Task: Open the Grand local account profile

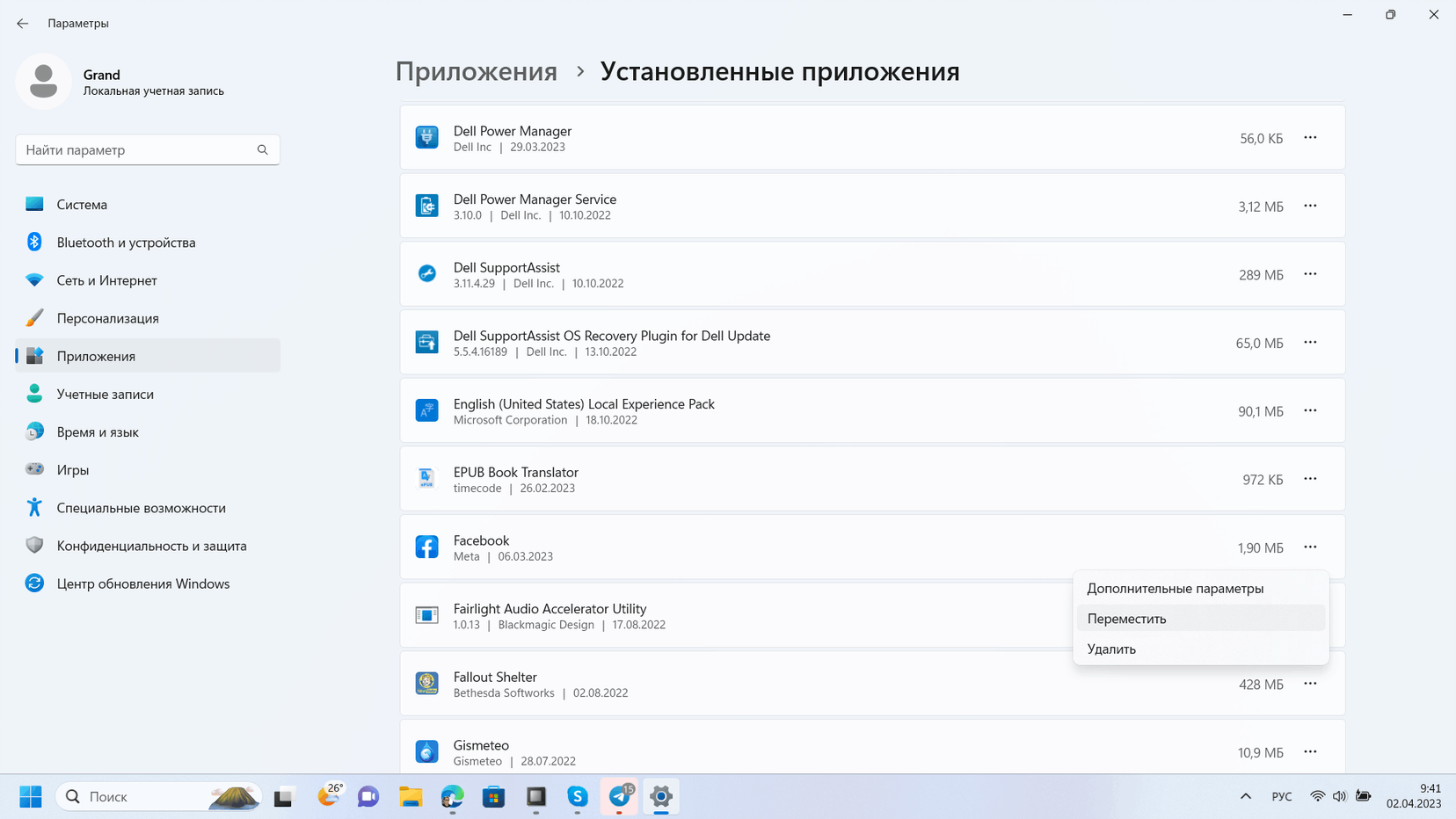Action: [x=120, y=82]
